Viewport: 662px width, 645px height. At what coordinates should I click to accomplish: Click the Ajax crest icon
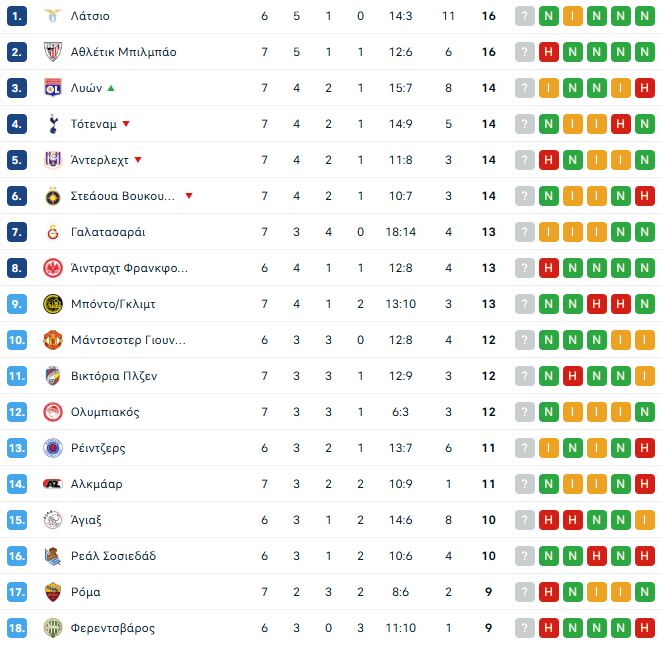(52, 520)
